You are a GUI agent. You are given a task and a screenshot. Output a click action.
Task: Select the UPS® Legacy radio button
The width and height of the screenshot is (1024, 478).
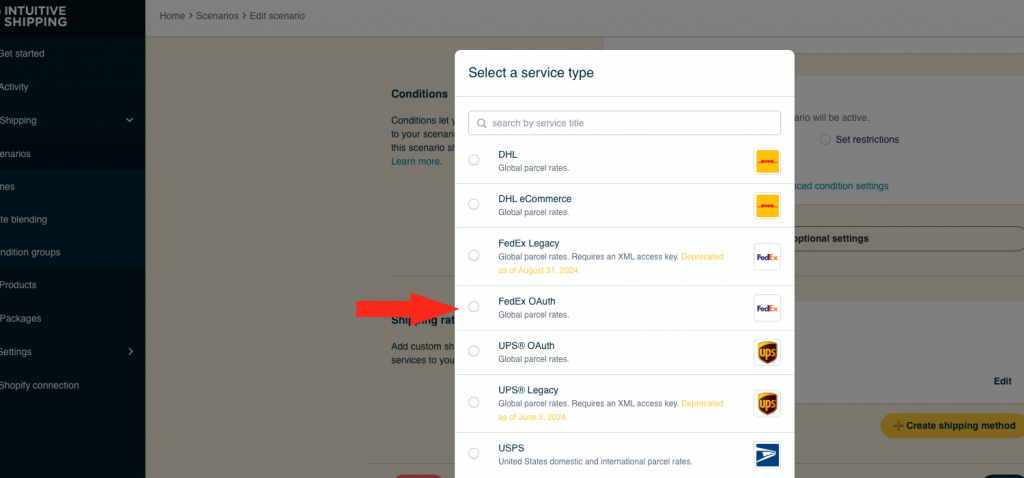[473, 402]
